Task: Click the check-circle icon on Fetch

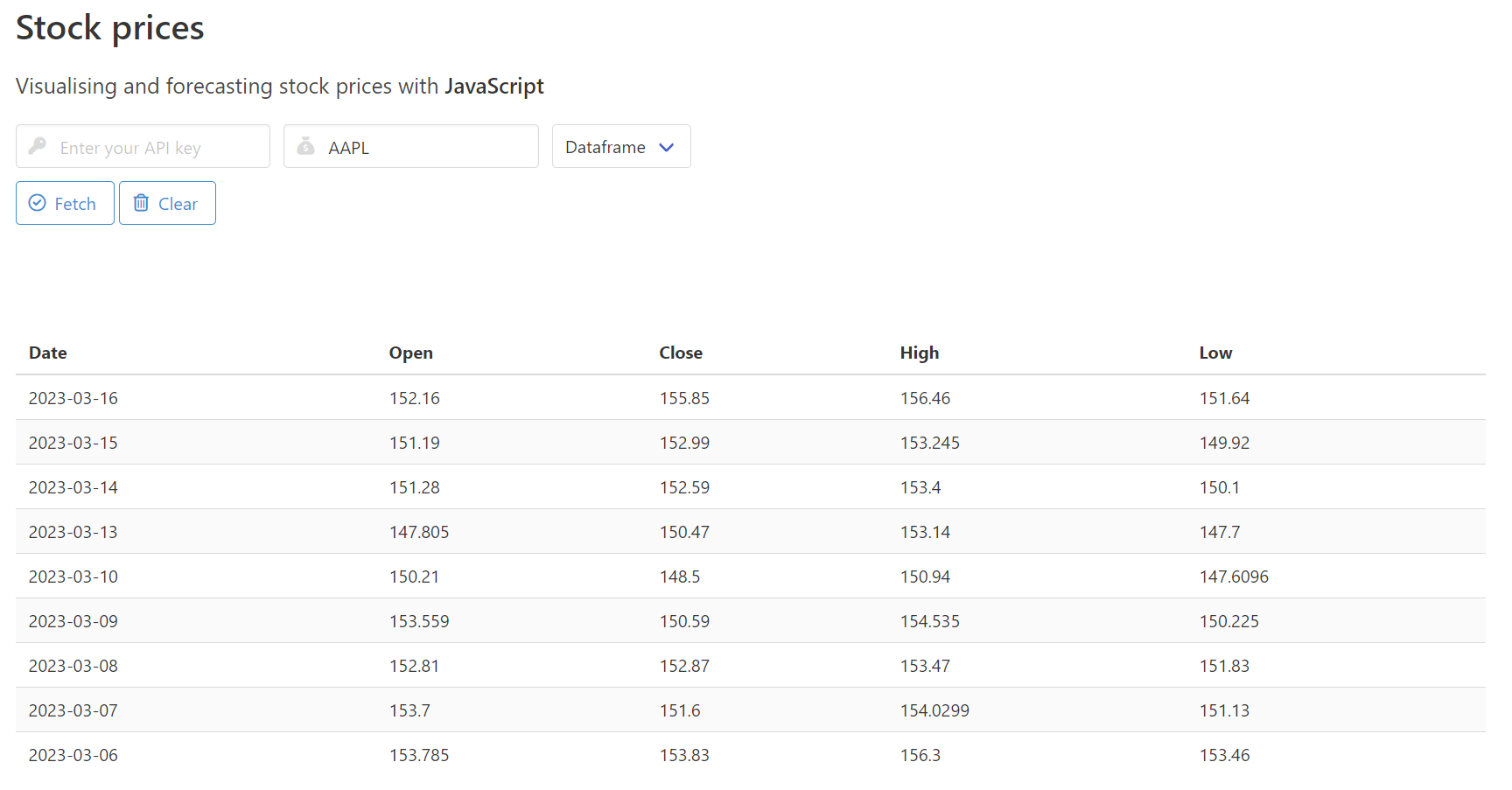Action: pos(38,203)
